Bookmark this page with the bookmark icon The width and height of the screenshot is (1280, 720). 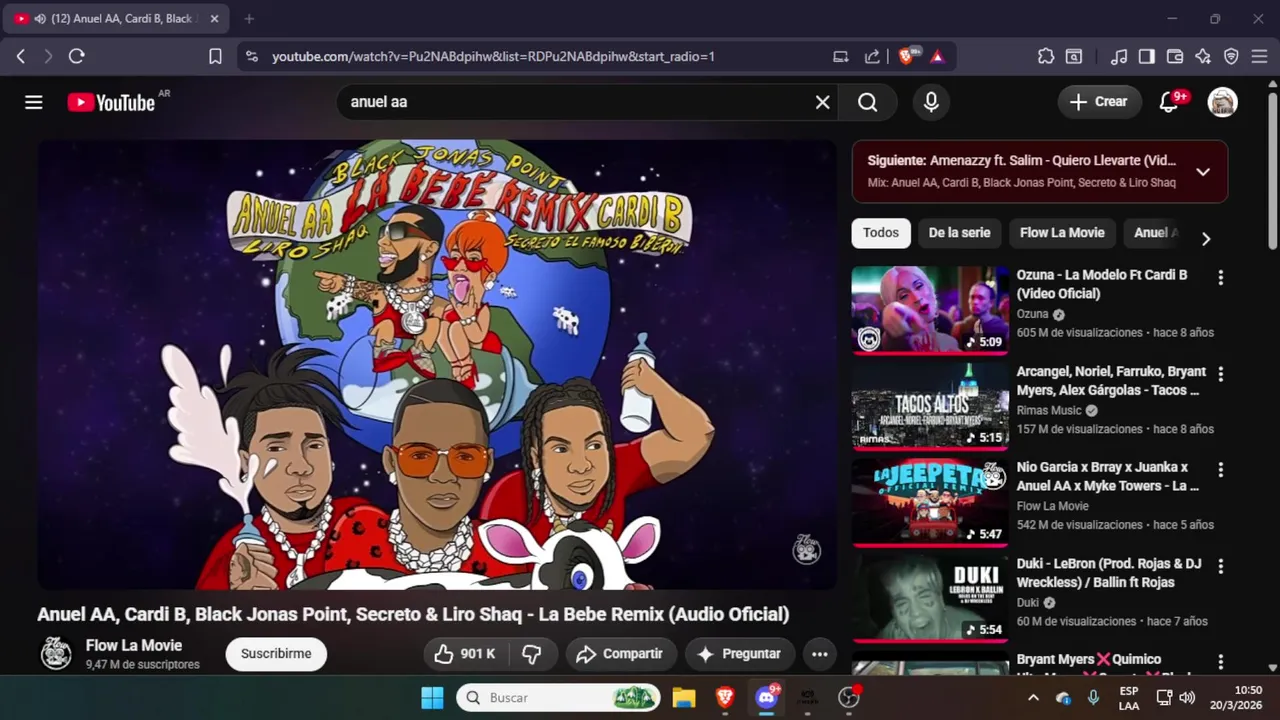click(x=215, y=57)
